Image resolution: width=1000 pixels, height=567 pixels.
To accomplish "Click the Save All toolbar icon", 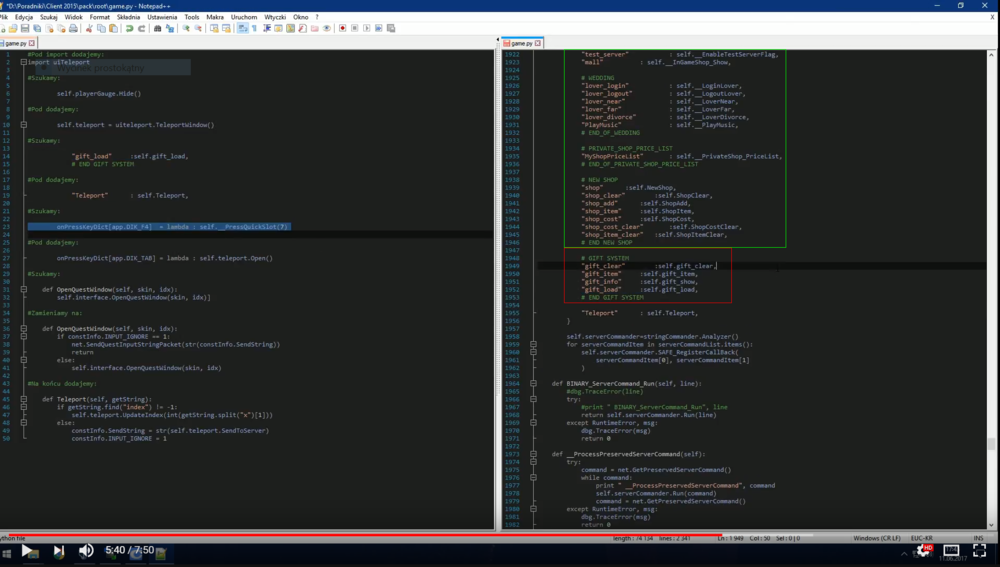I will click(37, 28).
